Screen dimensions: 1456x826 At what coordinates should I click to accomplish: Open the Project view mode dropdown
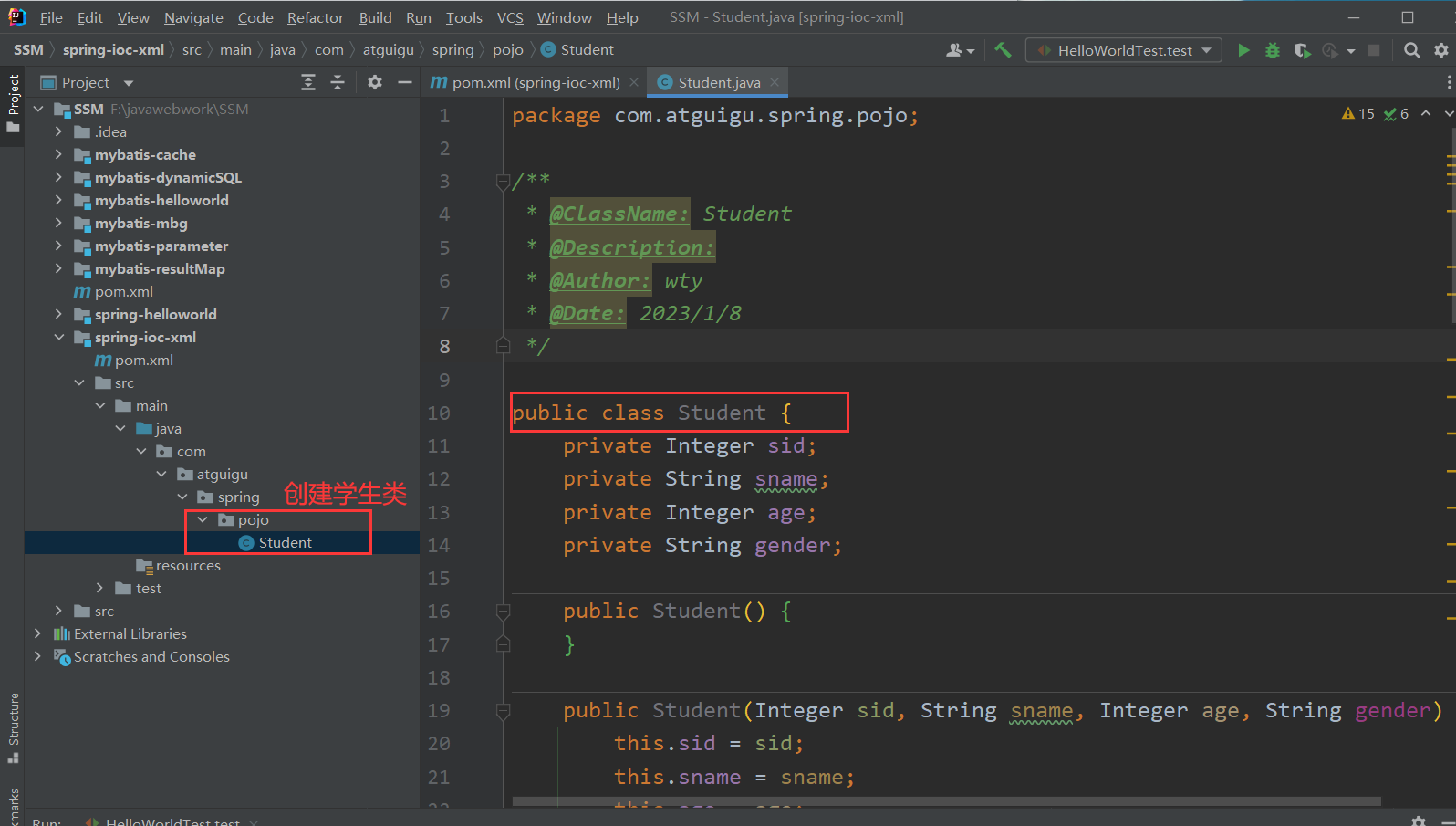point(129,83)
